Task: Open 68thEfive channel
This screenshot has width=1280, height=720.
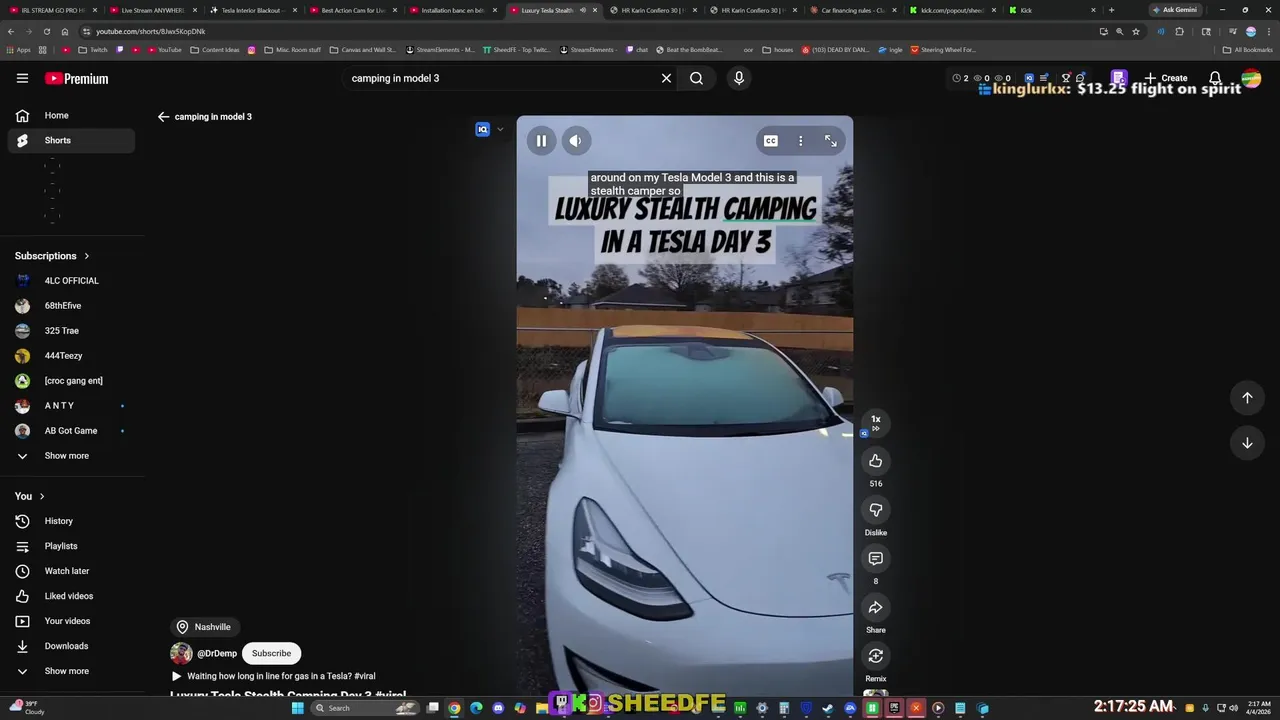Action: (71, 306)
